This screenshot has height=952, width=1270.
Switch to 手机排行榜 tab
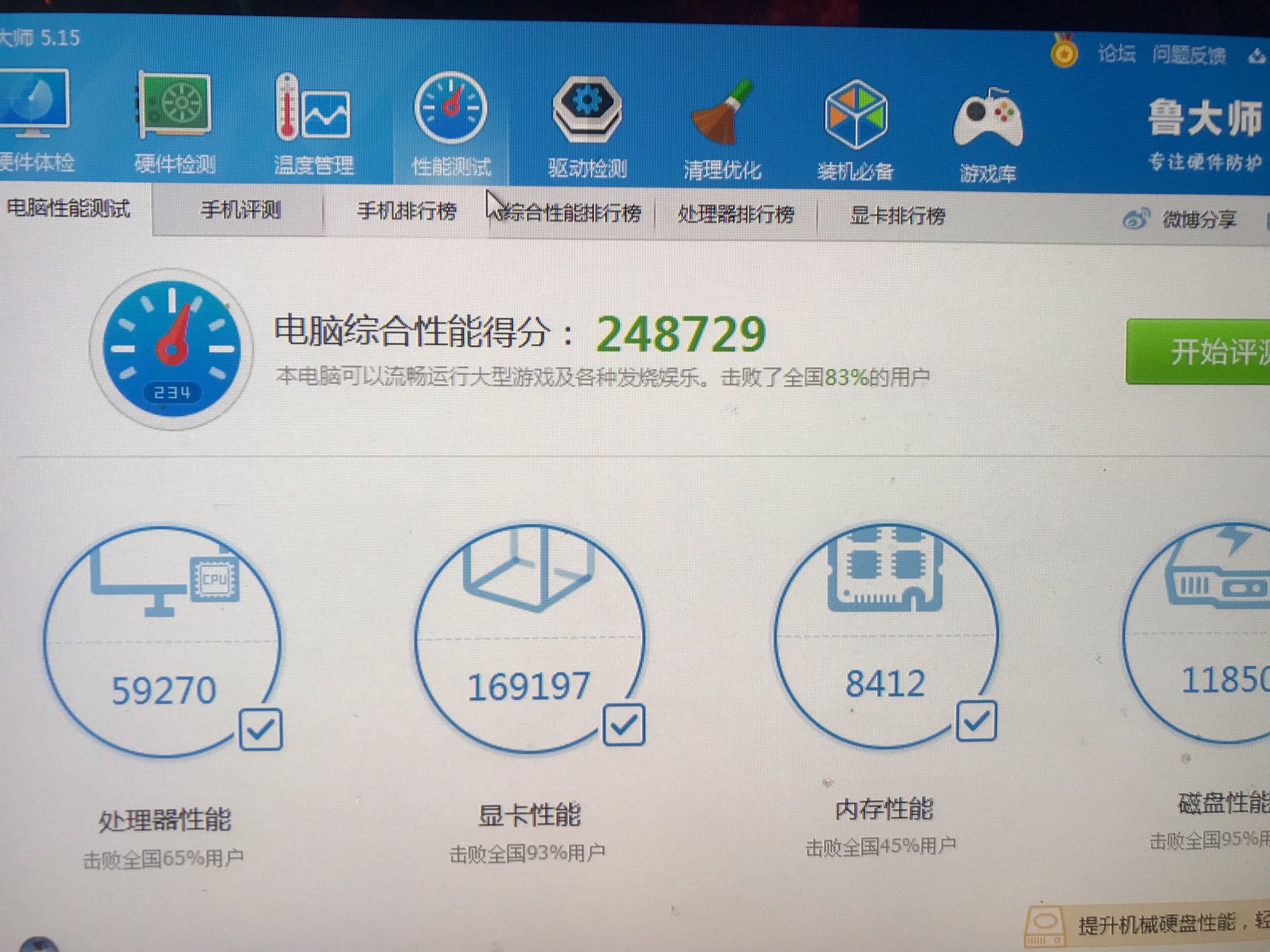click(406, 211)
